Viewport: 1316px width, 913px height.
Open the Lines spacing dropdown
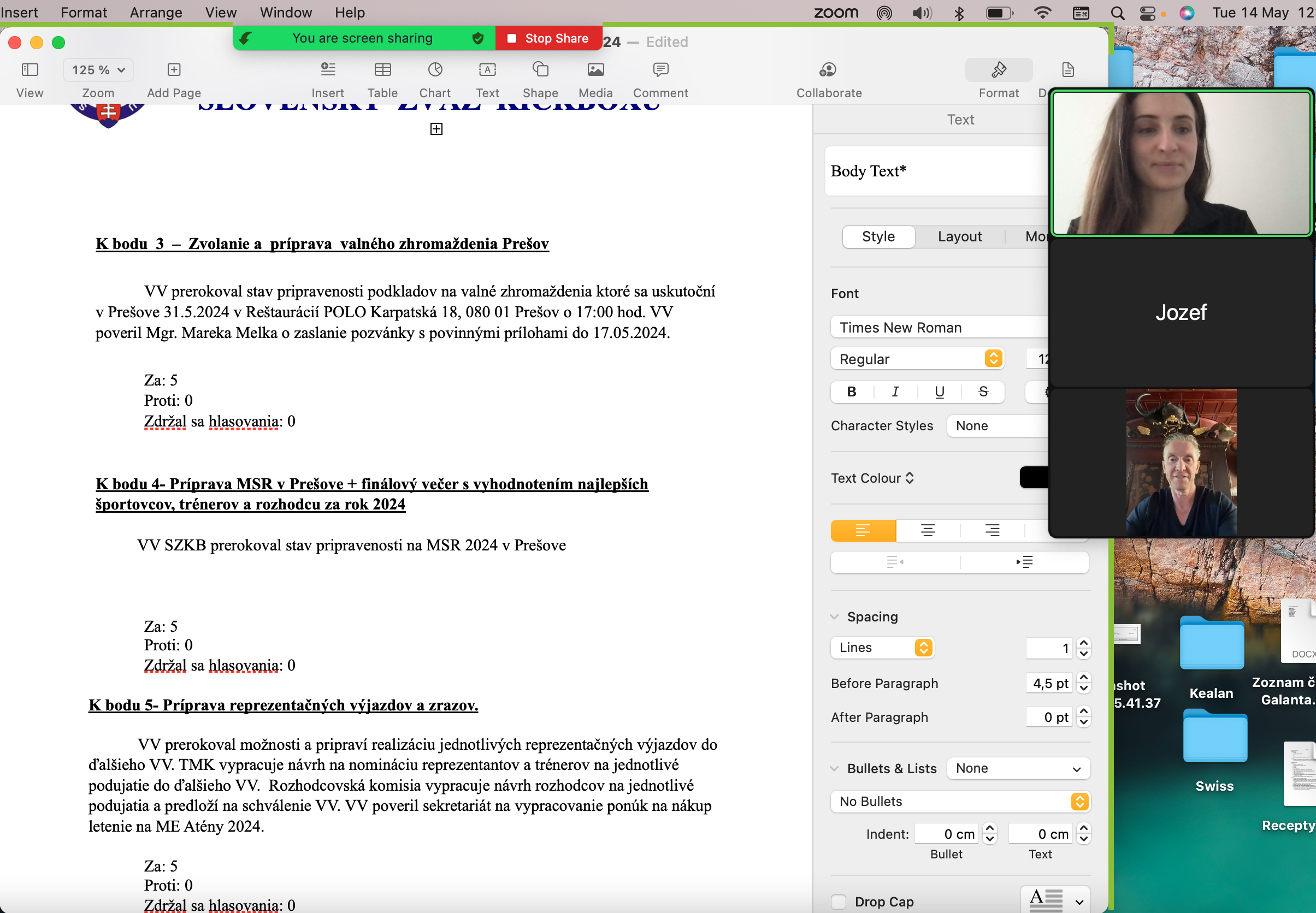point(883,648)
